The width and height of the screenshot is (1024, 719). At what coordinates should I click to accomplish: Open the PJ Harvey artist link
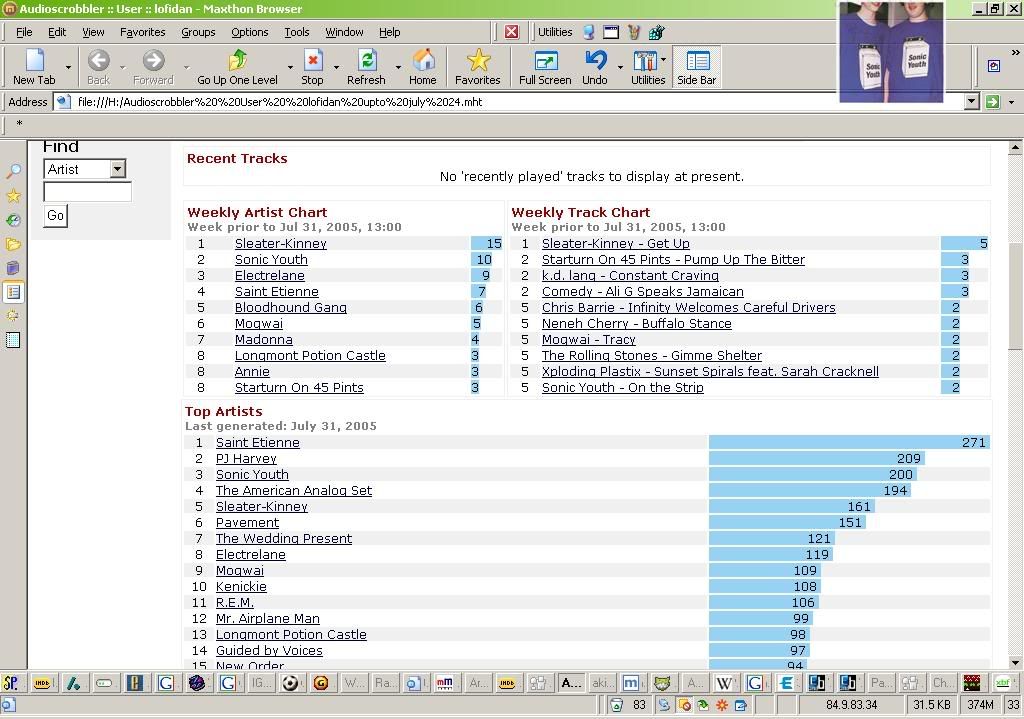246,459
